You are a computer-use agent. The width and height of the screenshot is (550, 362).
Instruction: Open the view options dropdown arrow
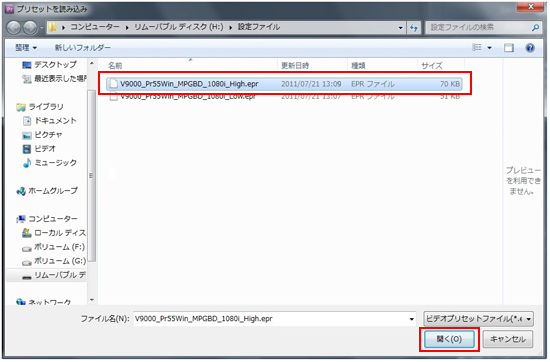[x=489, y=47]
